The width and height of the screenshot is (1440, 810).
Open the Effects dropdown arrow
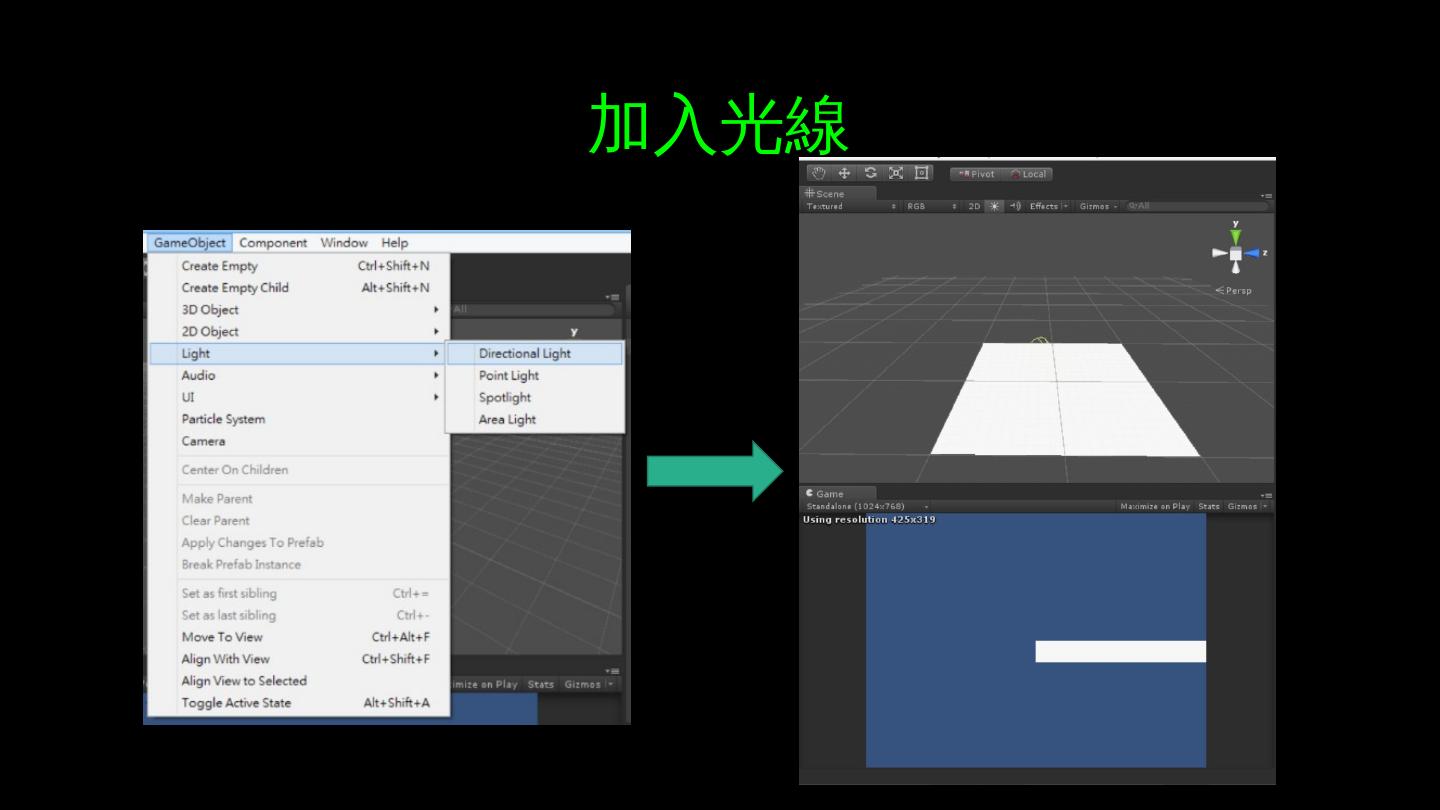tap(1065, 206)
